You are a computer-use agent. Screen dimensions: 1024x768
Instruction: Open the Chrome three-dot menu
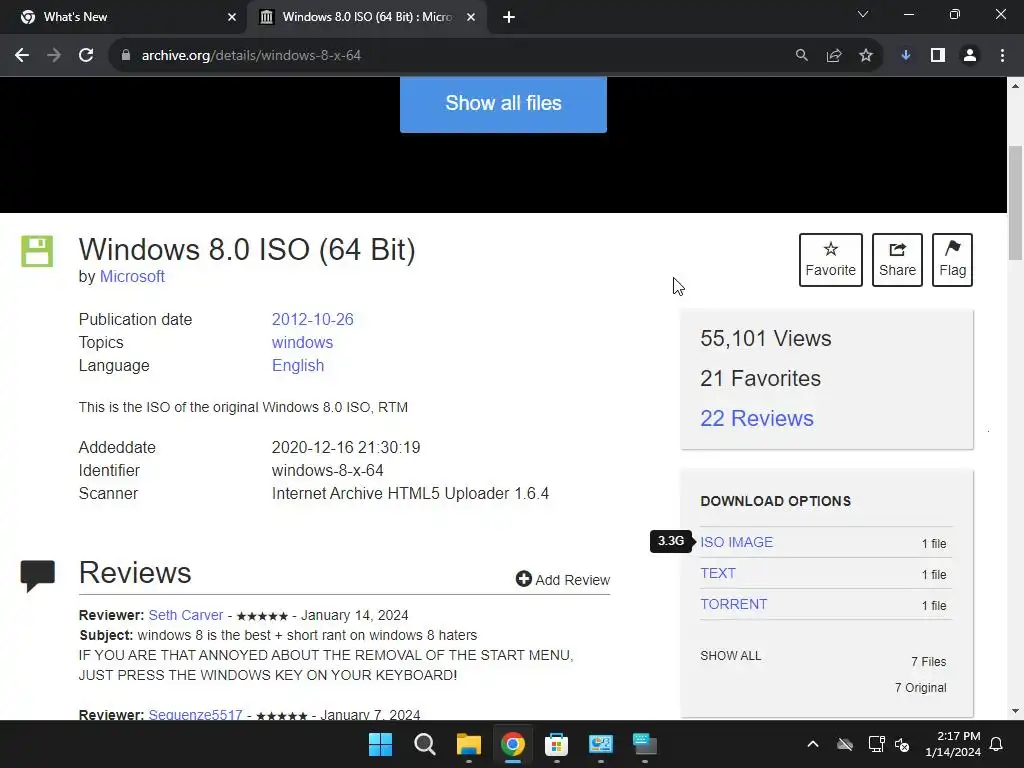click(1002, 56)
